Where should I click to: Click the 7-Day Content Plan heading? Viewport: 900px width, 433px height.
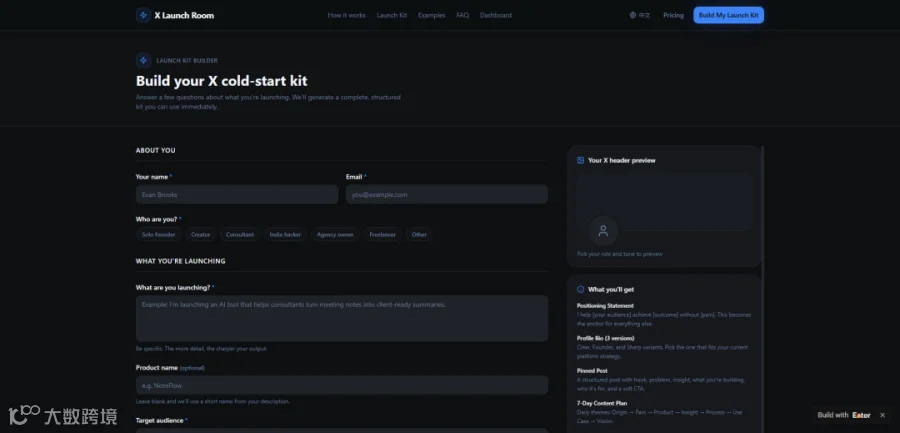[602, 403]
